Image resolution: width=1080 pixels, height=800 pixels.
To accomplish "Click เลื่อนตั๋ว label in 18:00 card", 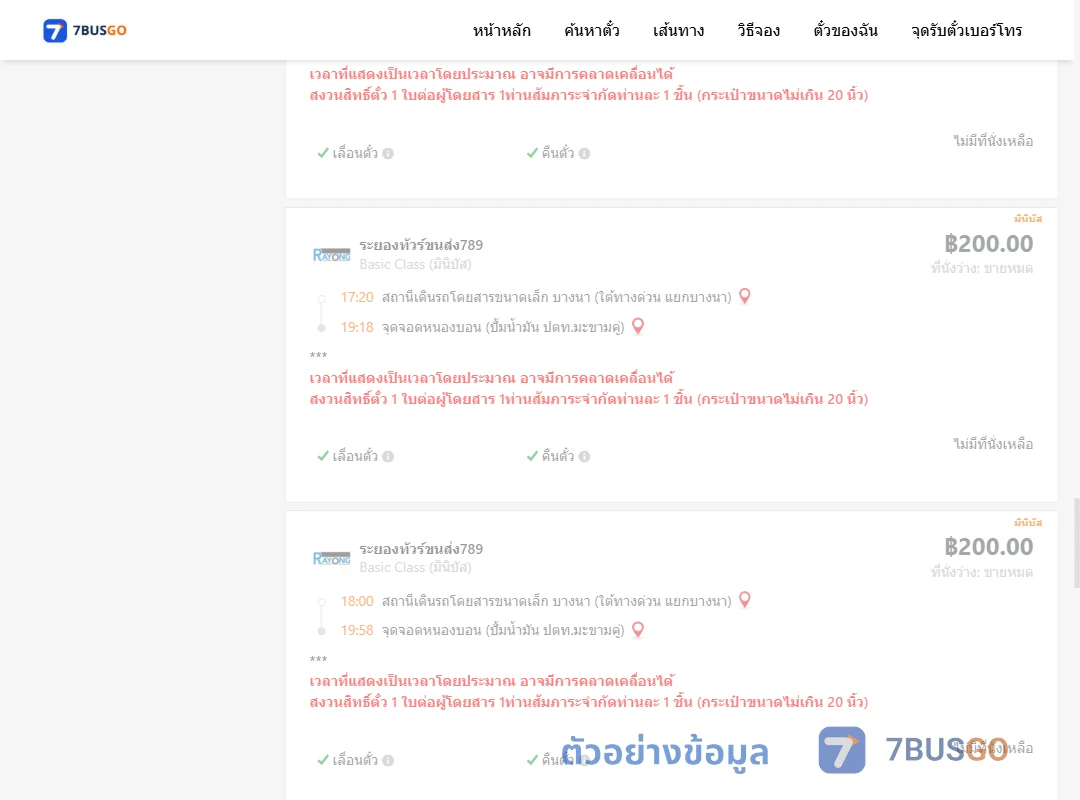I will point(355,760).
